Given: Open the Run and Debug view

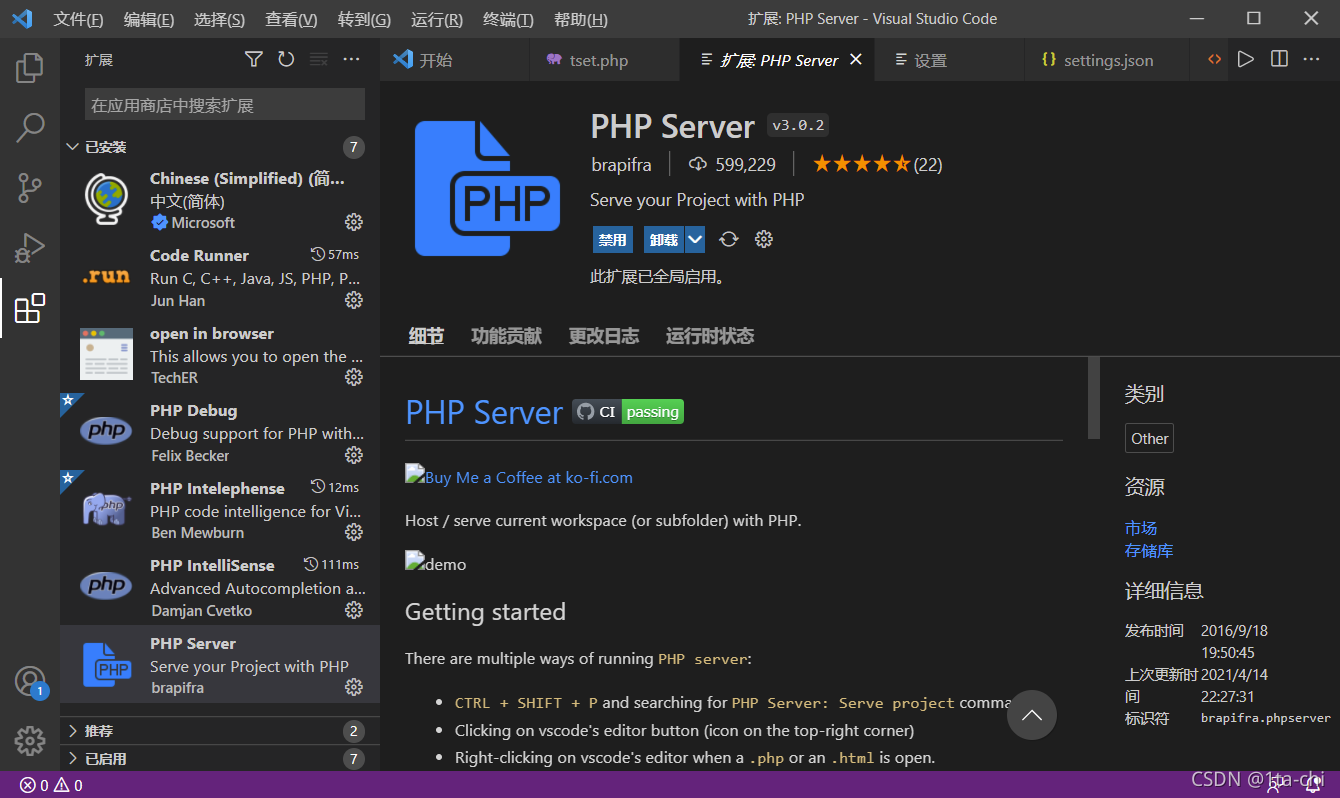Looking at the screenshot, I should (x=30, y=247).
